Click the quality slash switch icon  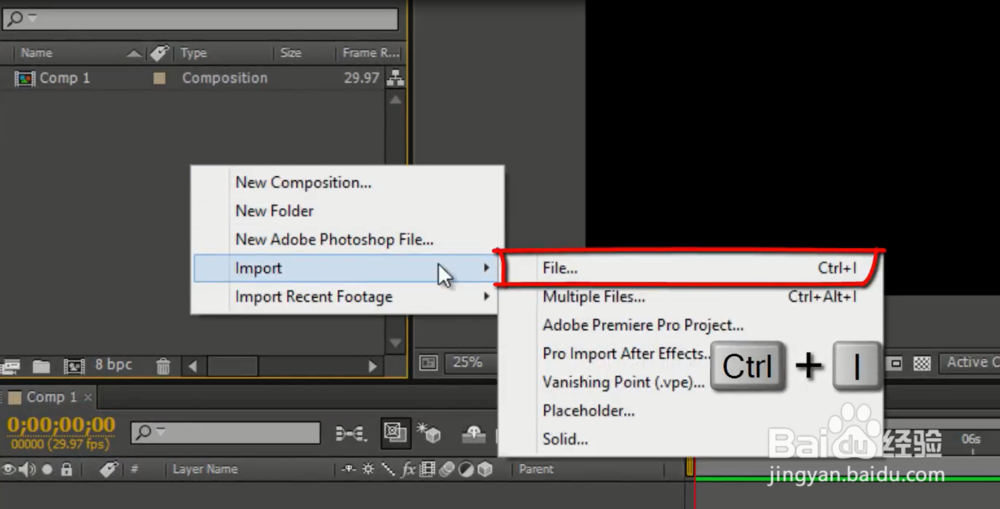[388, 469]
